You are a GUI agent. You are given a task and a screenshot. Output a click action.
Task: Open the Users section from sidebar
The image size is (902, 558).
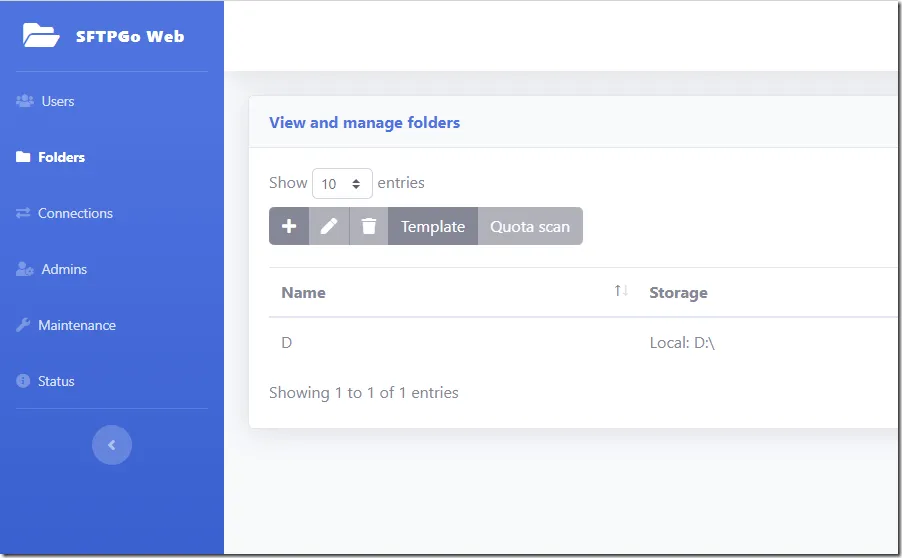(57, 101)
